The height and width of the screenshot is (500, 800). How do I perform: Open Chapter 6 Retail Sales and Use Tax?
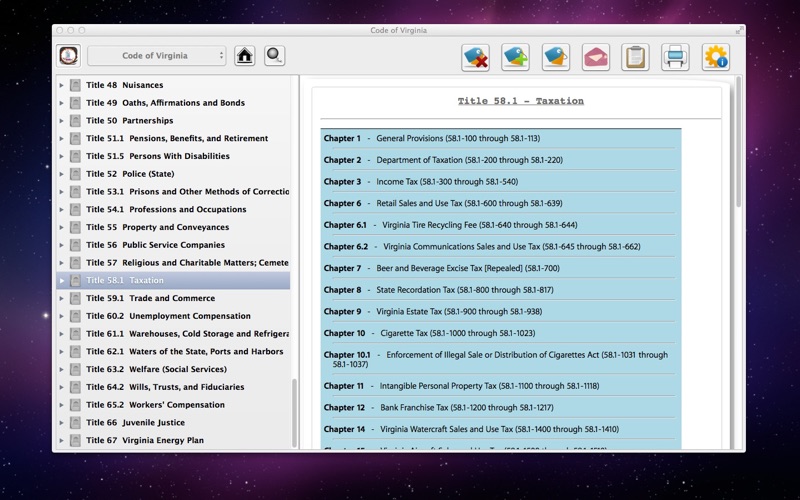[x=443, y=203]
